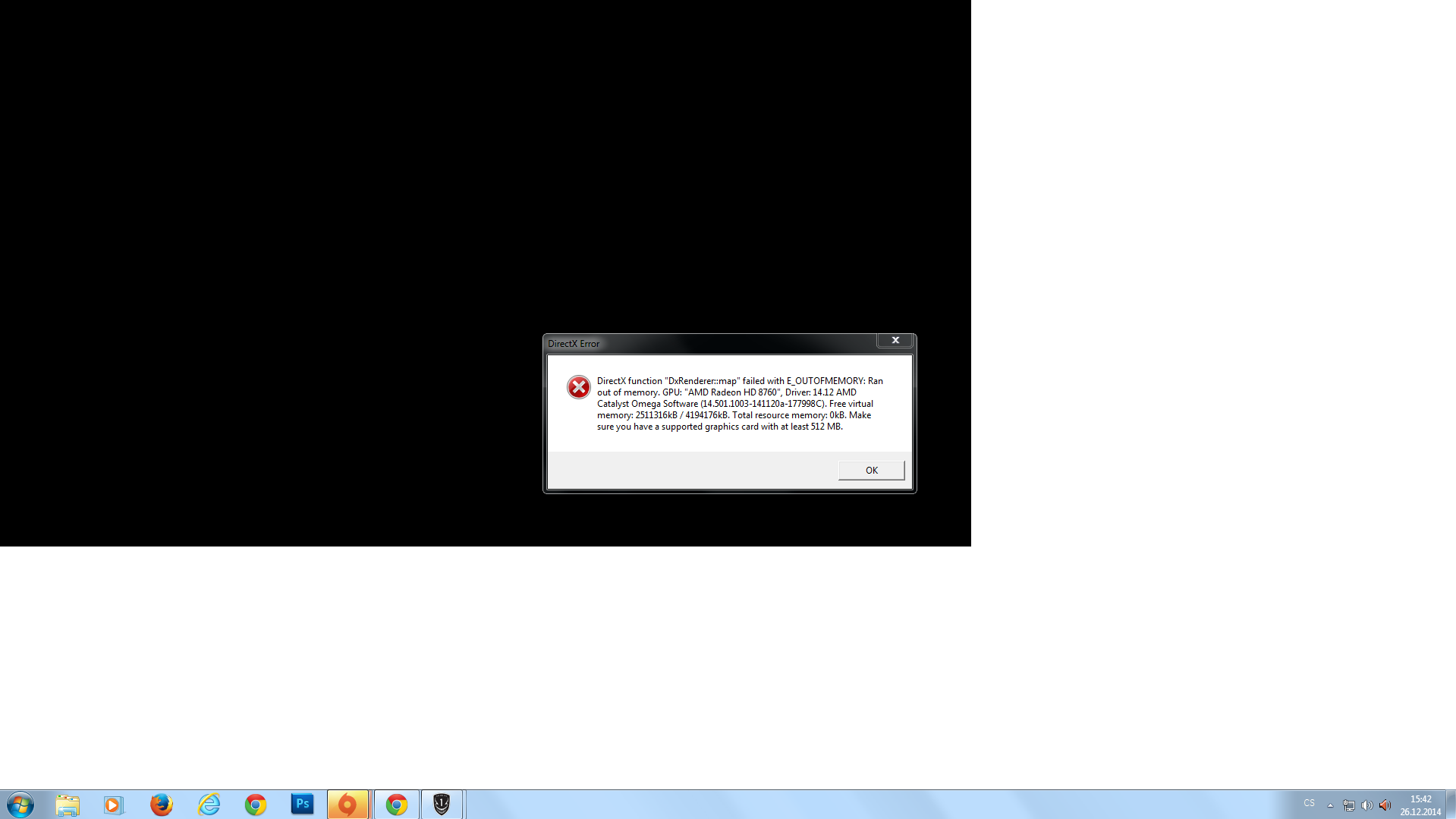Open the Windows Start menu
1456x819 pixels.
pos(20,805)
